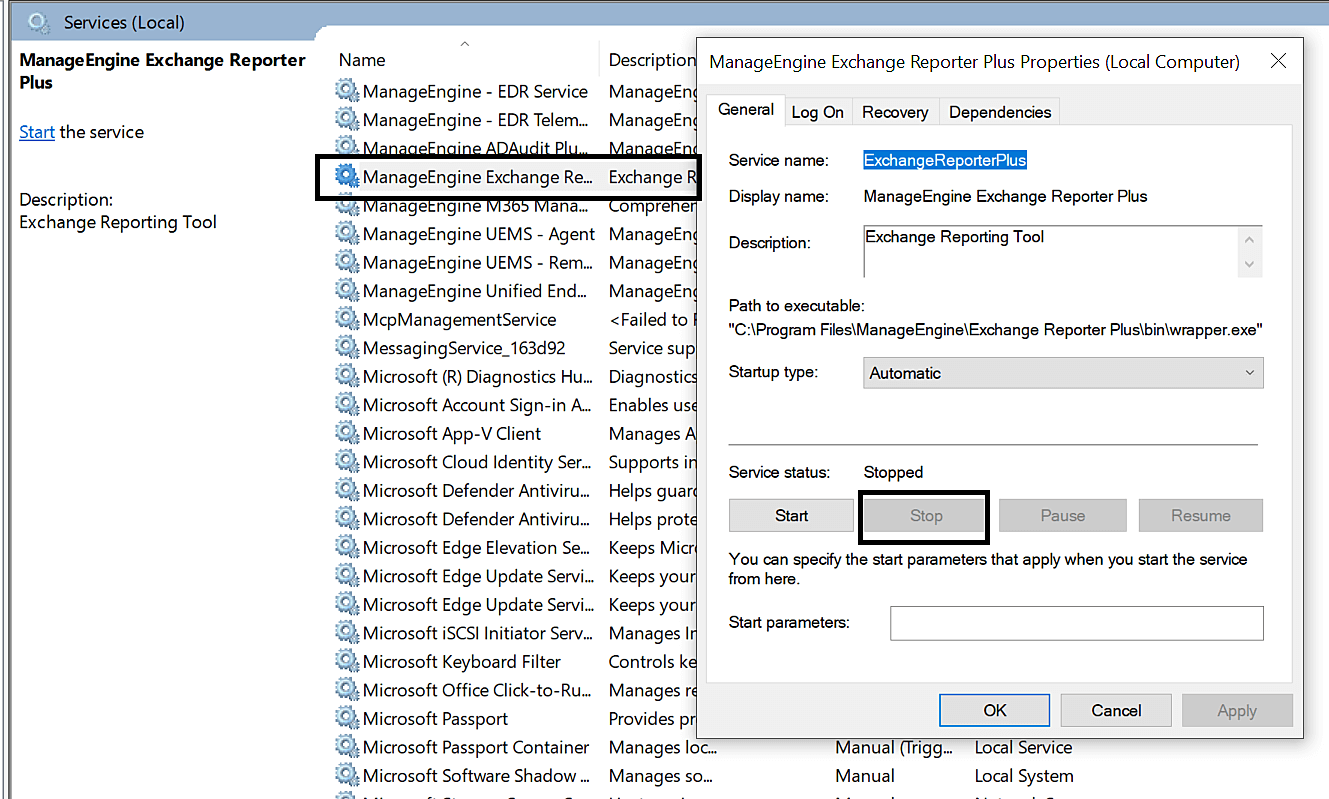Click the Local System log-on cell
This screenshot has height=799, width=1329.
[x=1024, y=775]
